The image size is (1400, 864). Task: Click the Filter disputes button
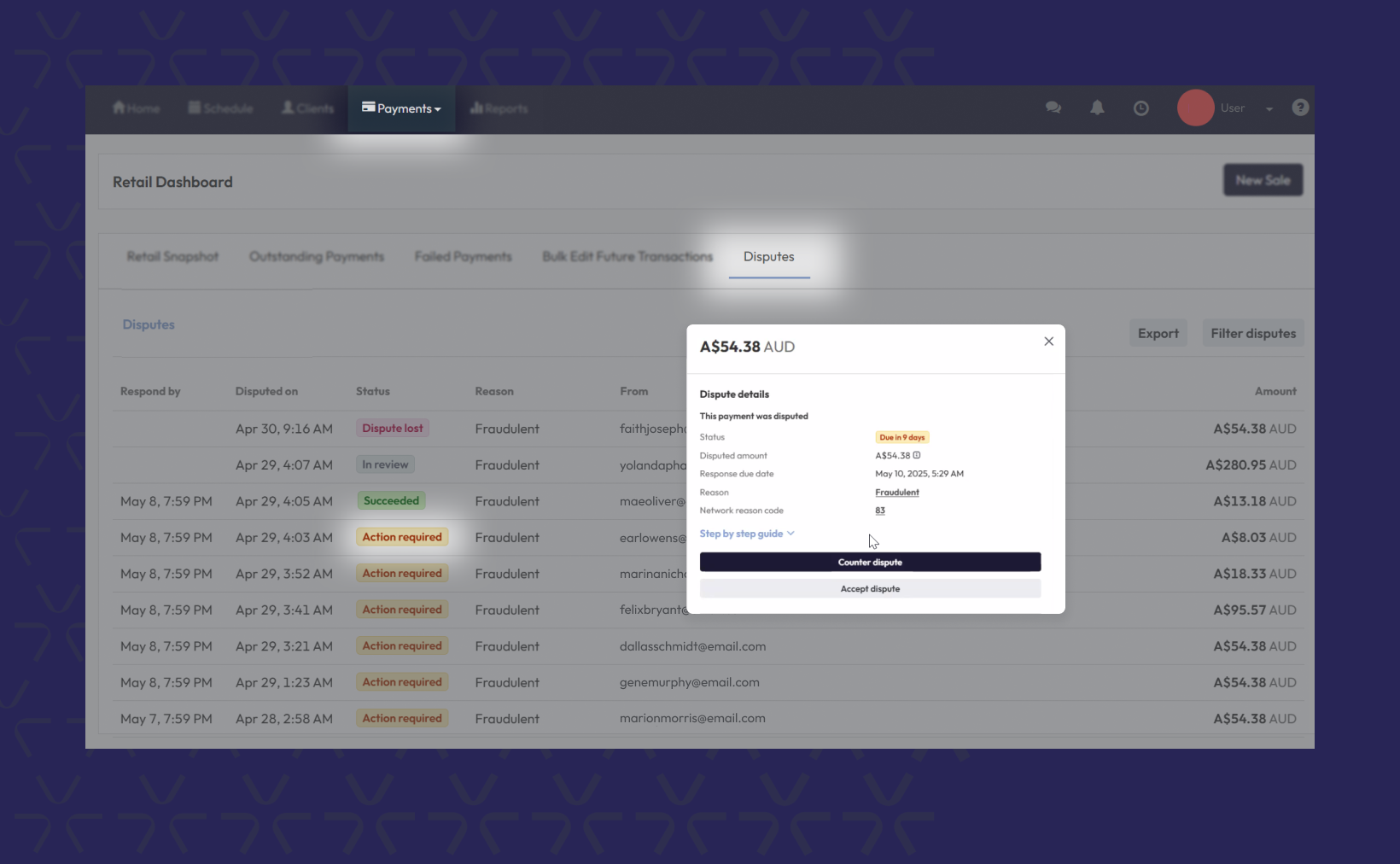(1252, 334)
